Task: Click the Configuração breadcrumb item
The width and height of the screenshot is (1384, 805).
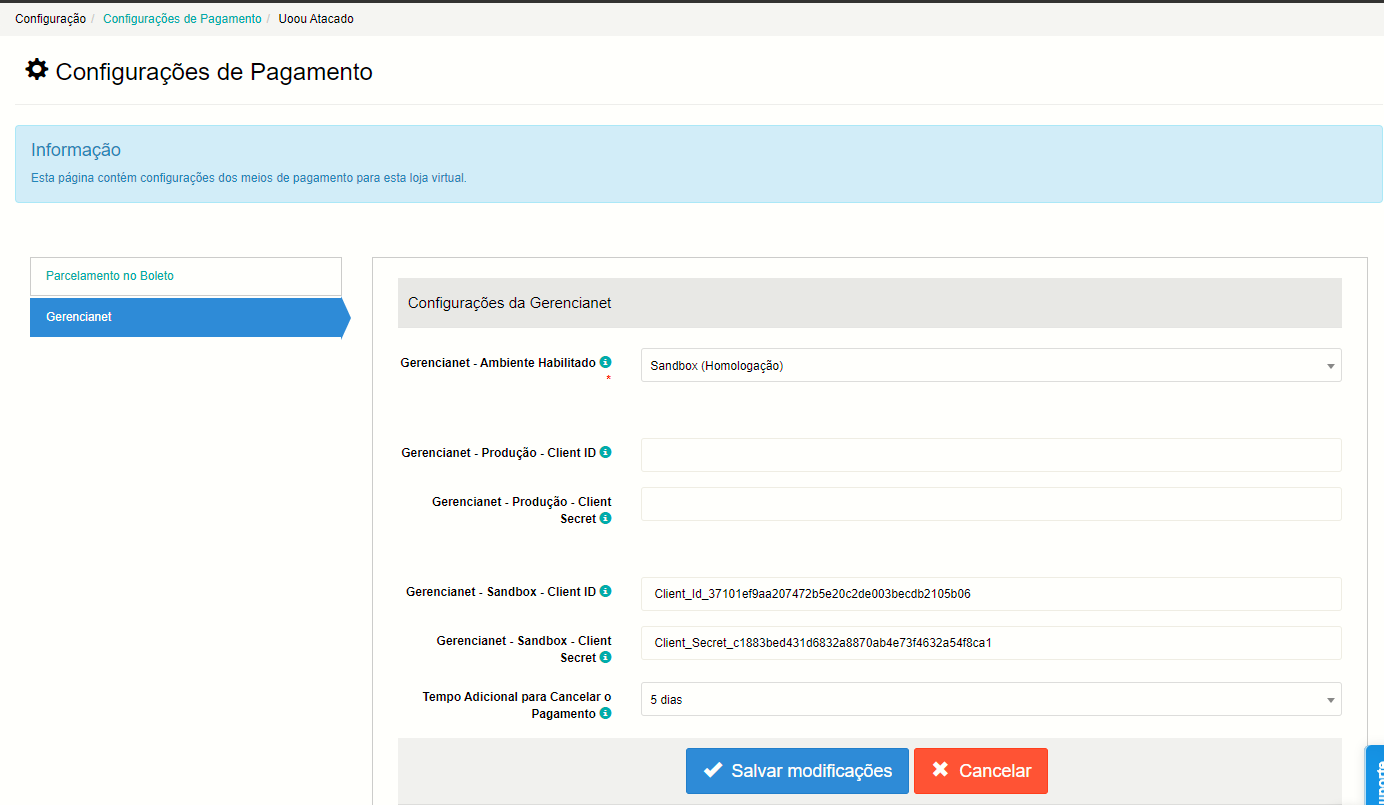Action: tap(50, 19)
